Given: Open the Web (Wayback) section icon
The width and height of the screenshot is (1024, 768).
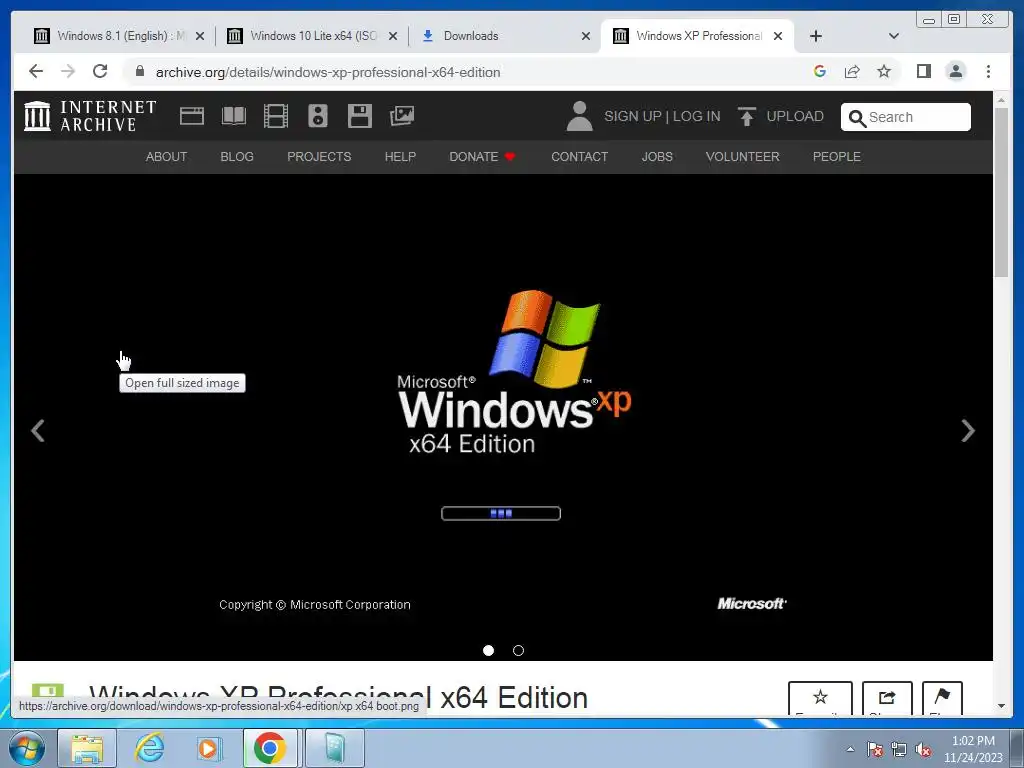Looking at the screenshot, I should tap(192, 116).
